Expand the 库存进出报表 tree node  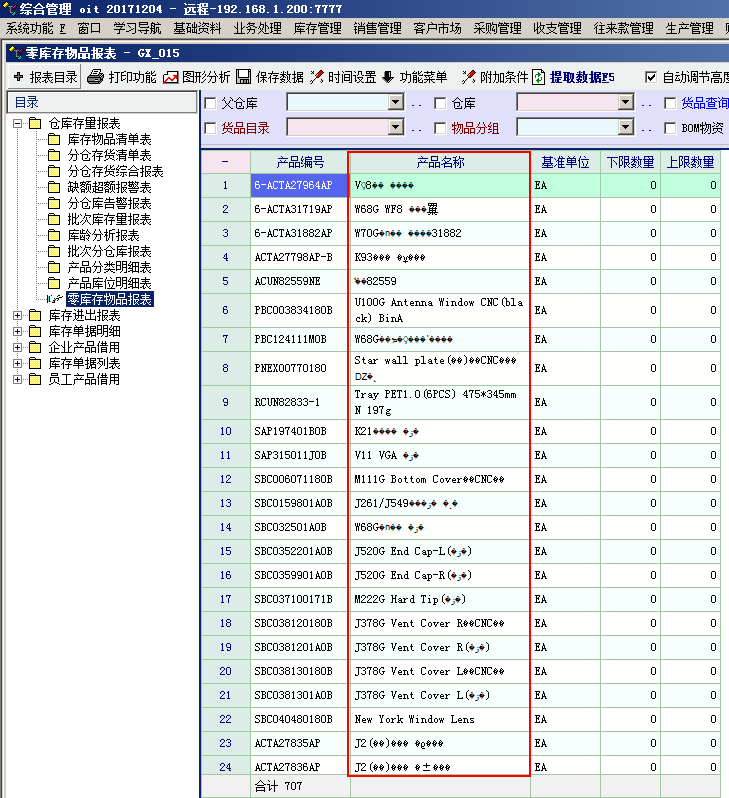tap(18, 316)
